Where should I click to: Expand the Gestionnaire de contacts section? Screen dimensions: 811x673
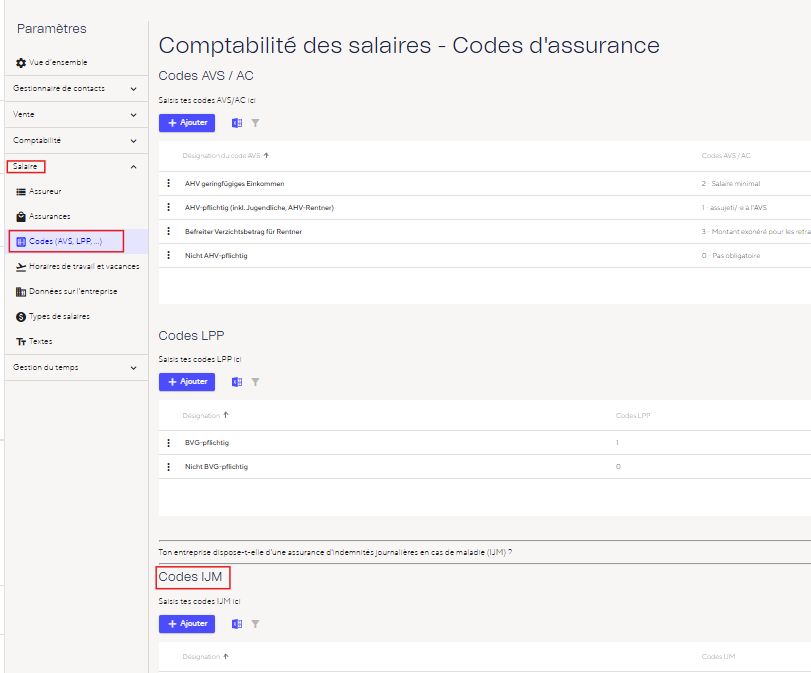point(134,89)
